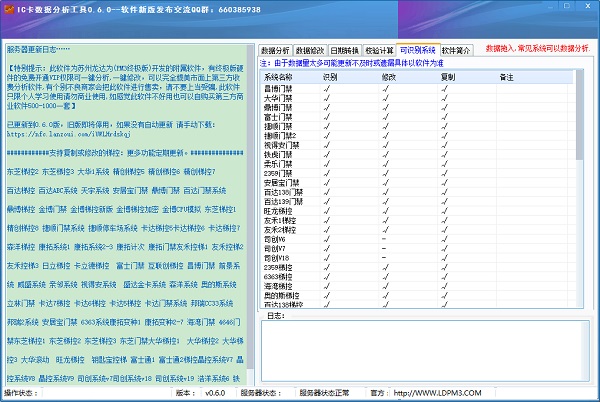Screen dimensions: 600x402
Task: Select the 司创V7 row
Action: pos(417,249)
